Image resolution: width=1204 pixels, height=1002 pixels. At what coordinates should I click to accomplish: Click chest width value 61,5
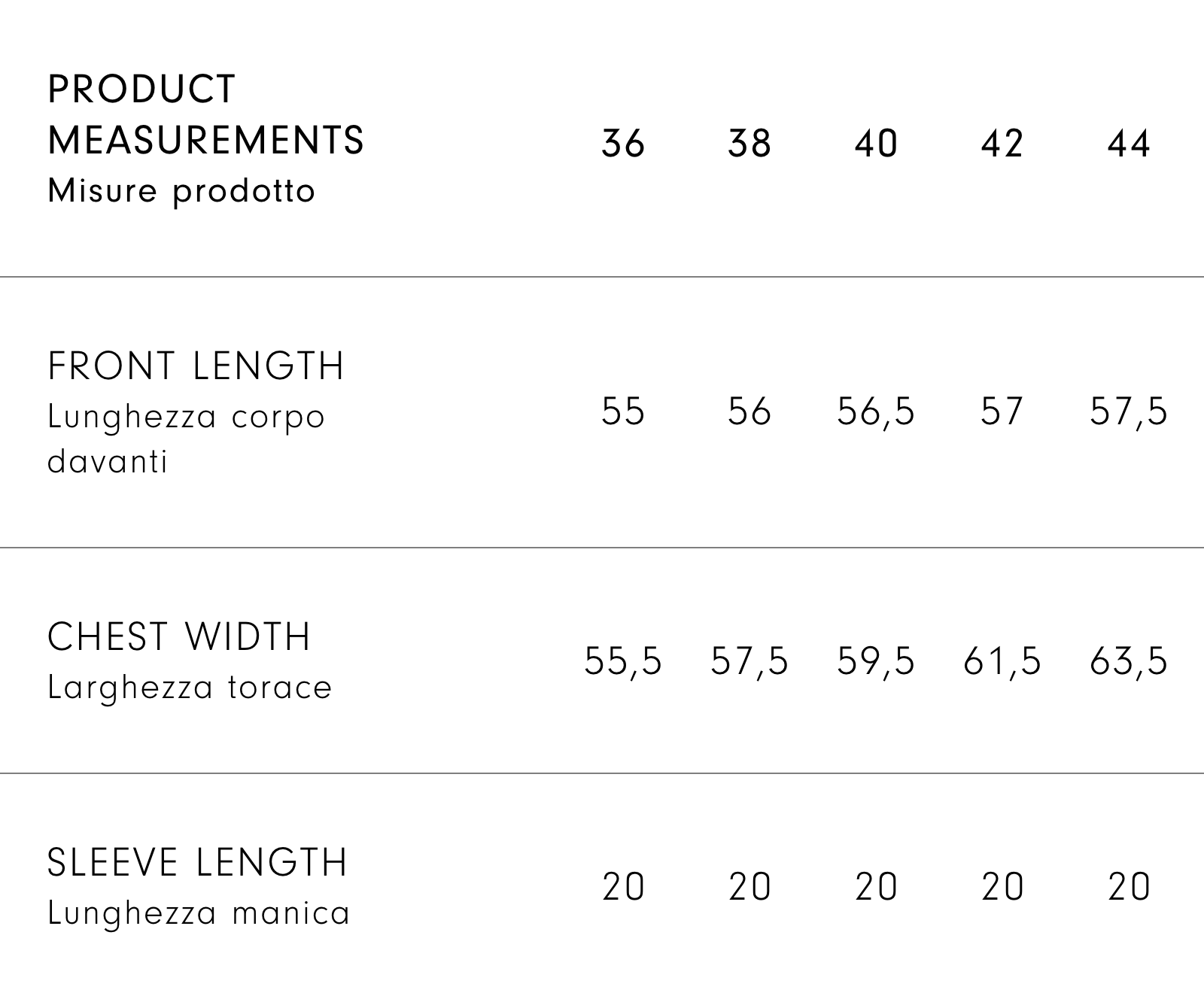point(1002,661)
